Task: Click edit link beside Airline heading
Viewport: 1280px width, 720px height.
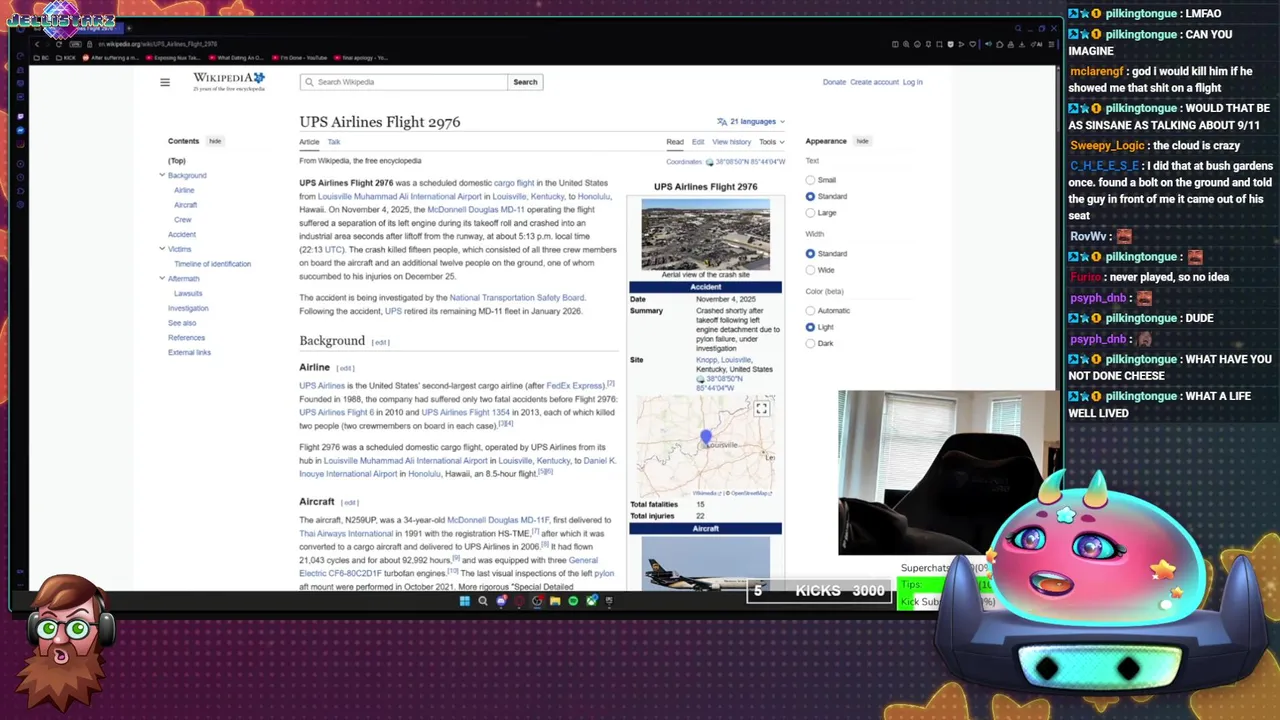Action: 345,368
